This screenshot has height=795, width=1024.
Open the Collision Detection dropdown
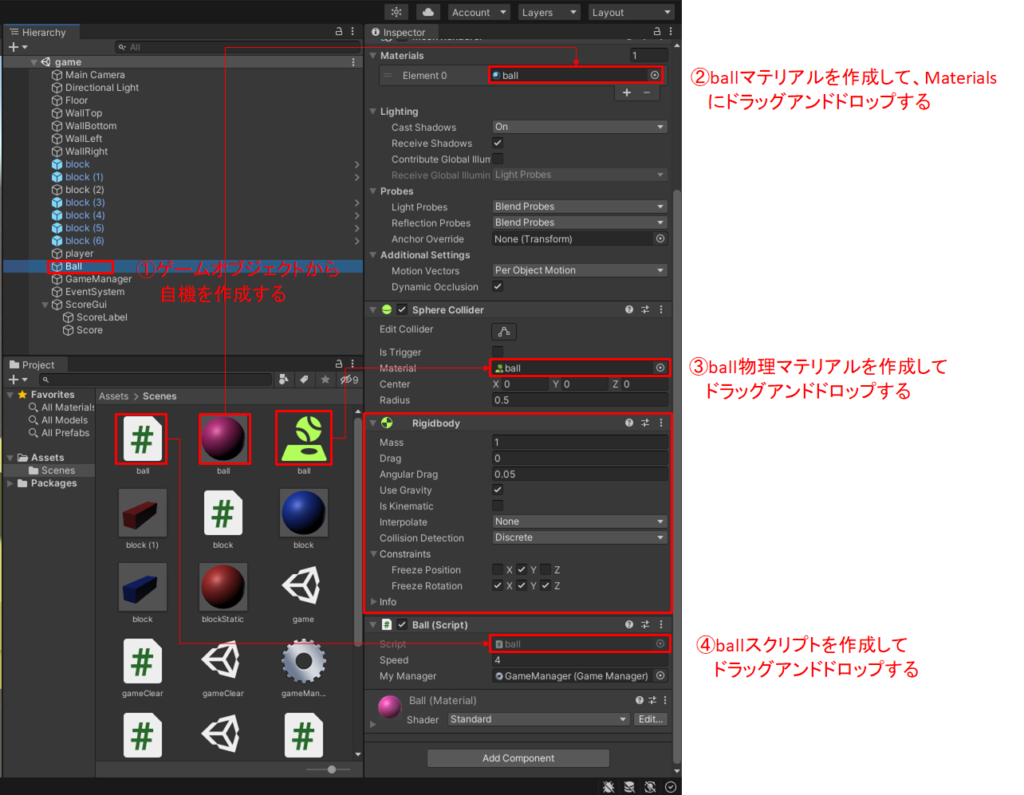(579, 537)
